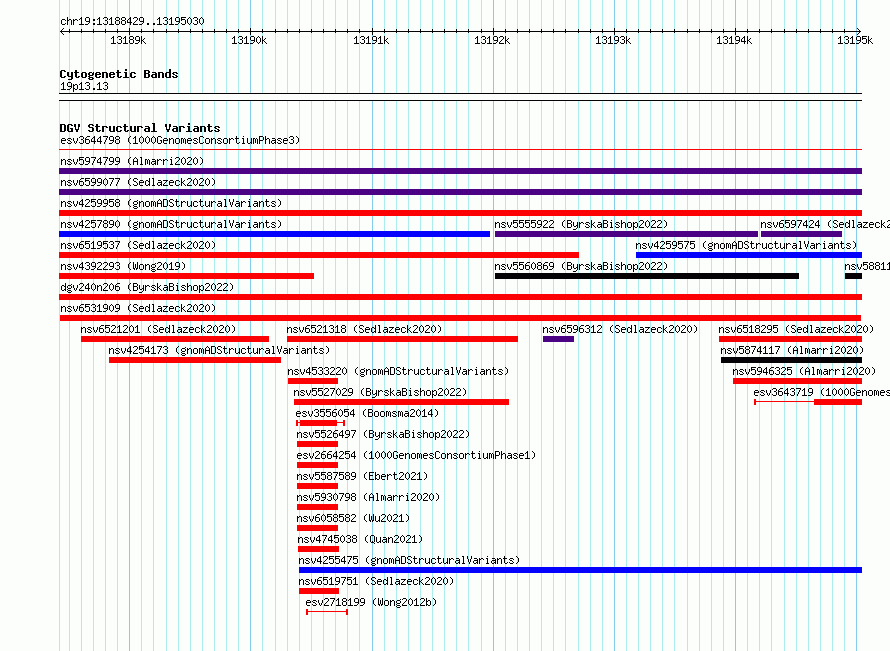Click the red feature glyph under esv3643719
The height and width of the screenshot is (651, 890).
[x=808, y=402]
